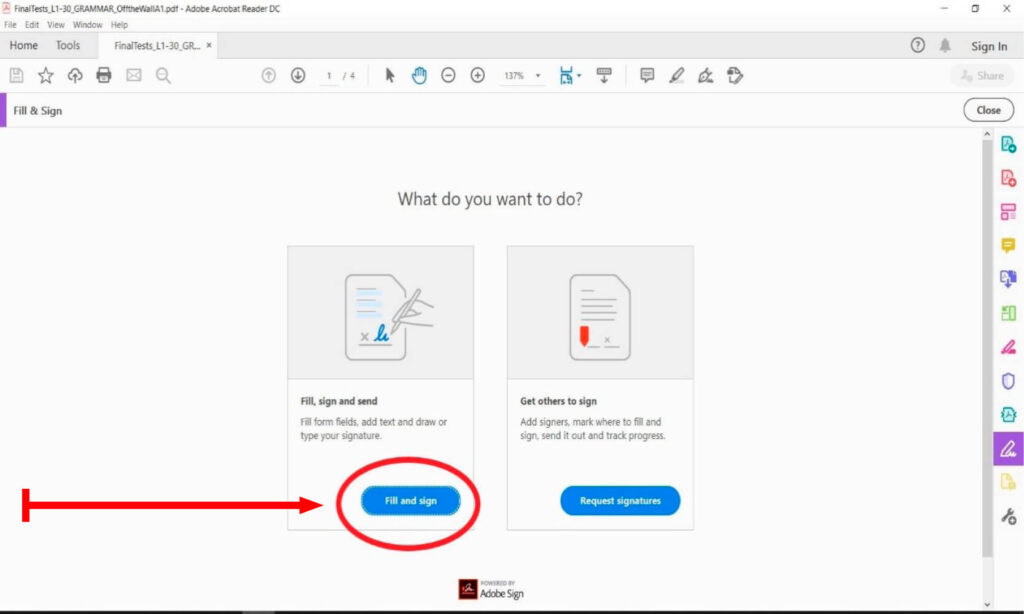The height and width of the screenshot is (614, 1024).
Task: Click the Request signatures button
Action: click(620, 501)
